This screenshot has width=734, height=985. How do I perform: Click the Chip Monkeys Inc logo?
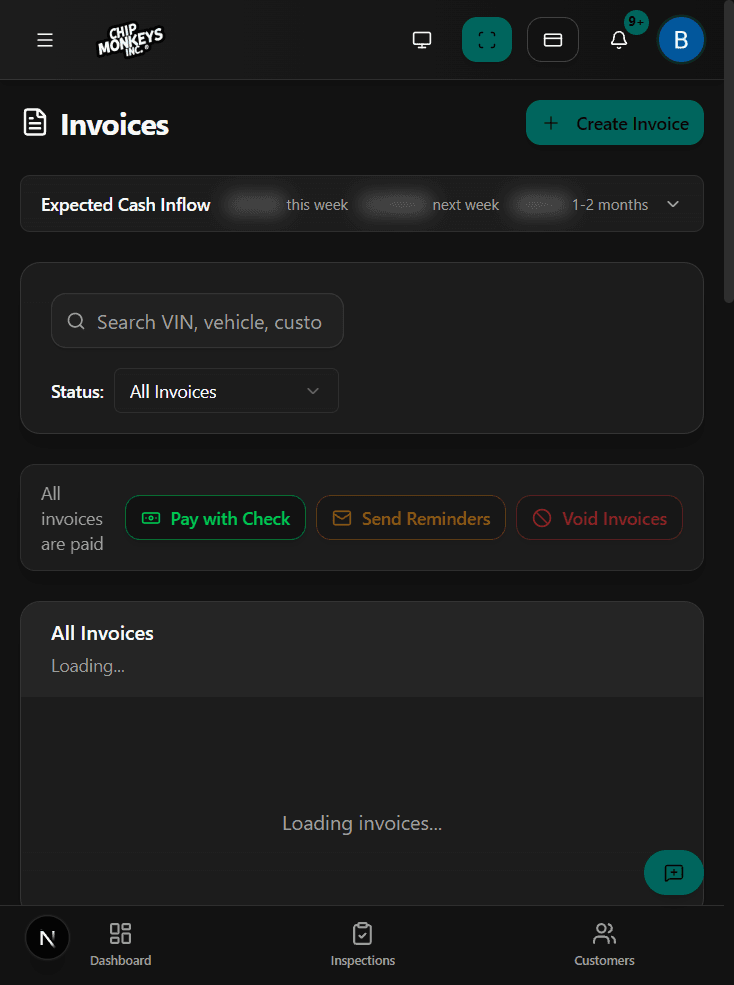pyautogui.click(x=129, y=41)
